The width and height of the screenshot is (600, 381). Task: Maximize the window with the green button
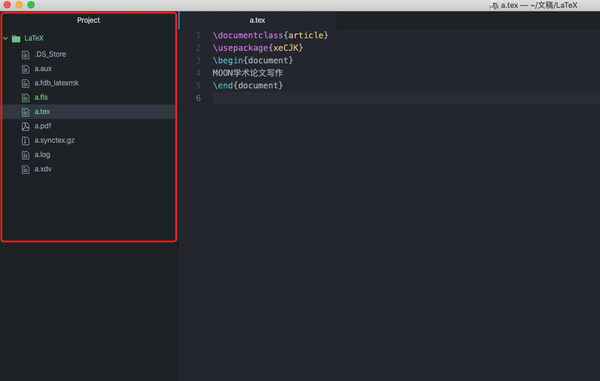click(x=31, y=5)
